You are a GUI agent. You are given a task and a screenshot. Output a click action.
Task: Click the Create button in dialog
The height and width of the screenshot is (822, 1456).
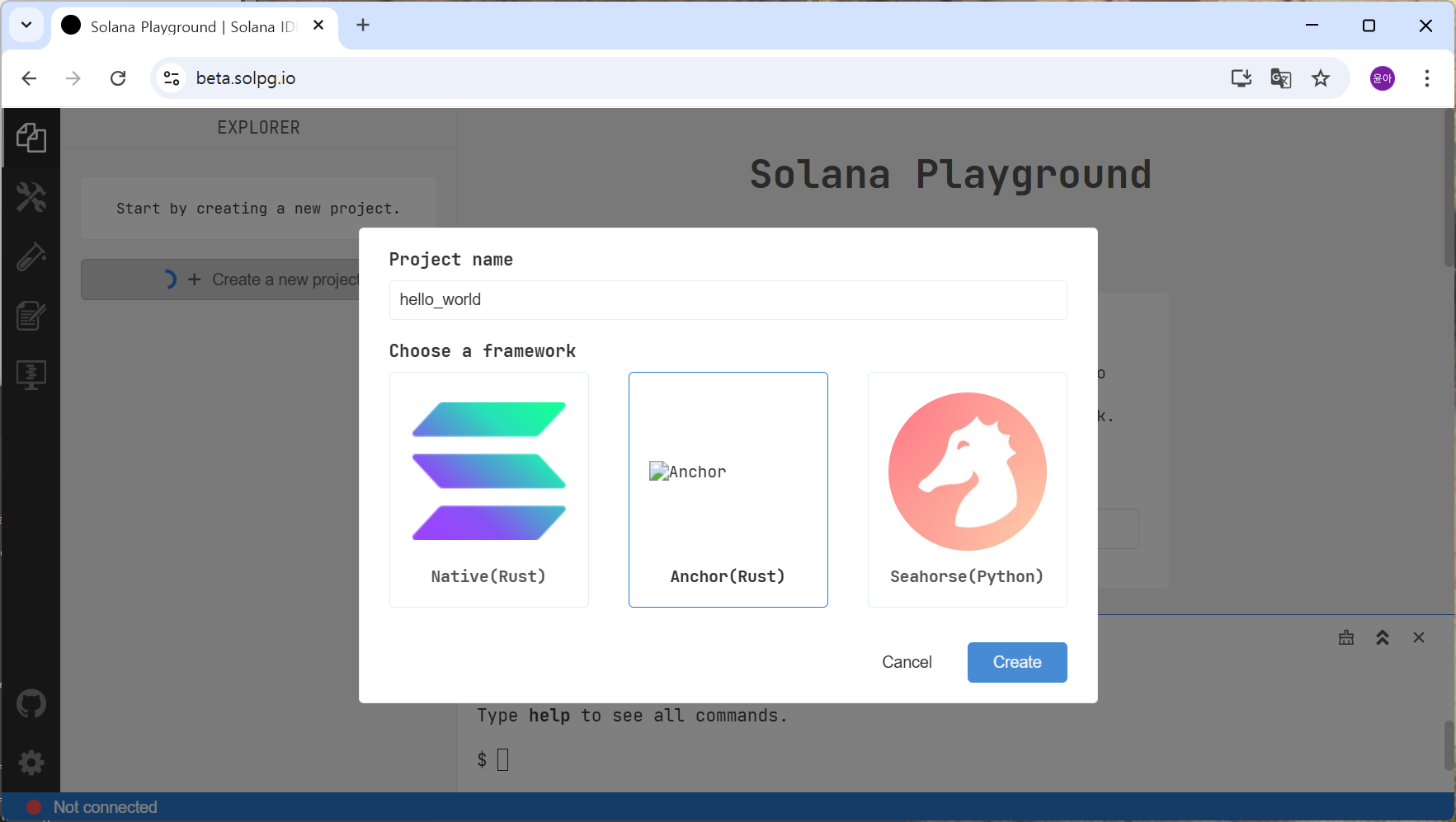(x=1017, y=662)
